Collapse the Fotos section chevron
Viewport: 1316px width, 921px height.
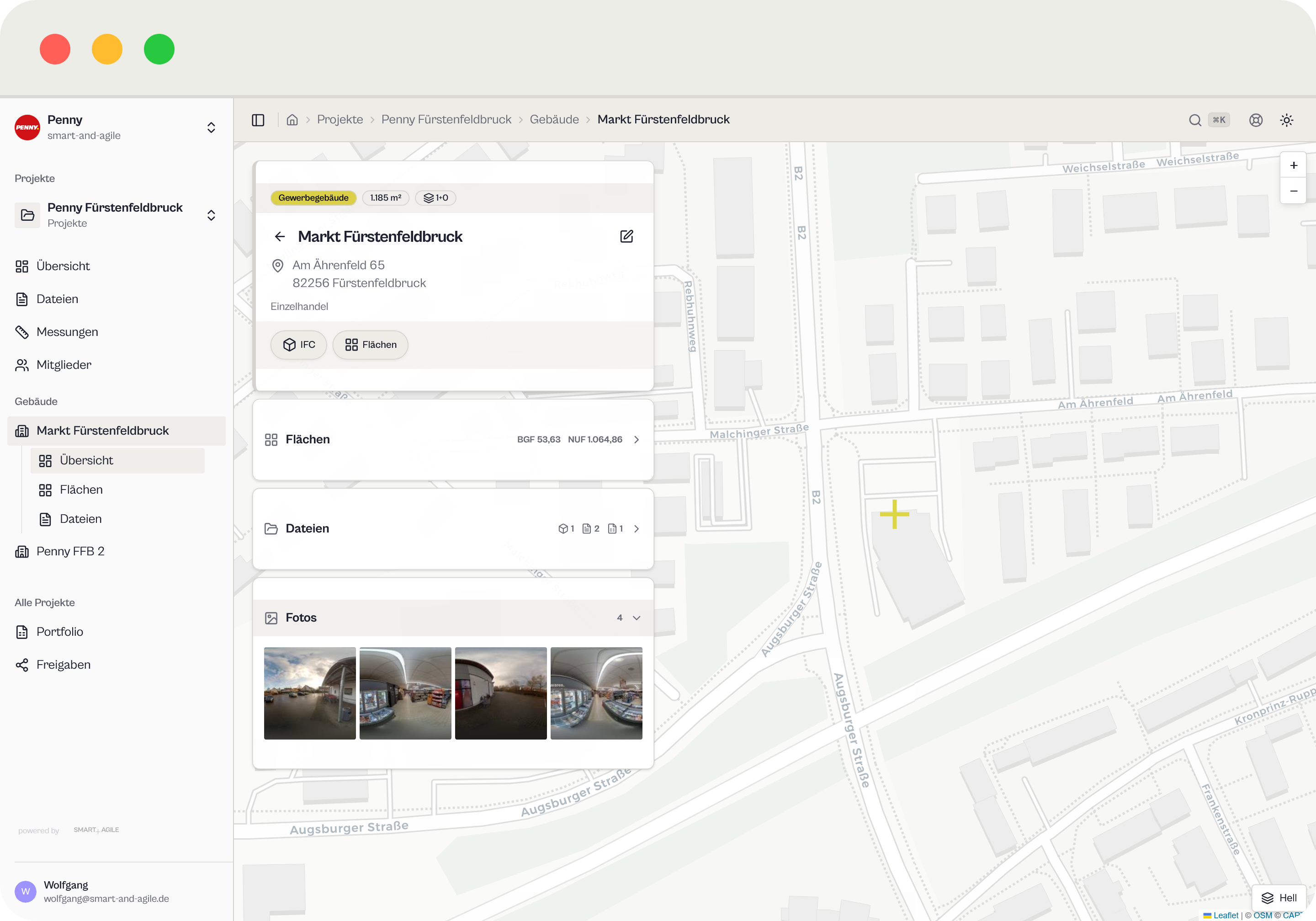(x=636, y=618)
